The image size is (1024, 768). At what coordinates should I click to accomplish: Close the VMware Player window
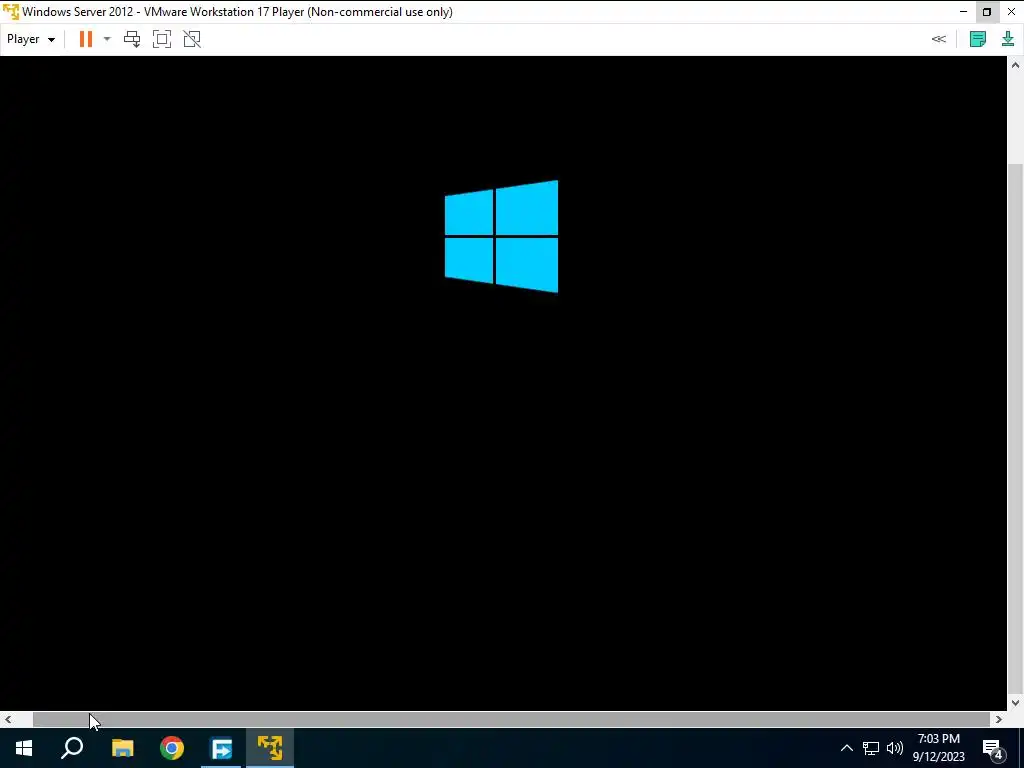1011,12
